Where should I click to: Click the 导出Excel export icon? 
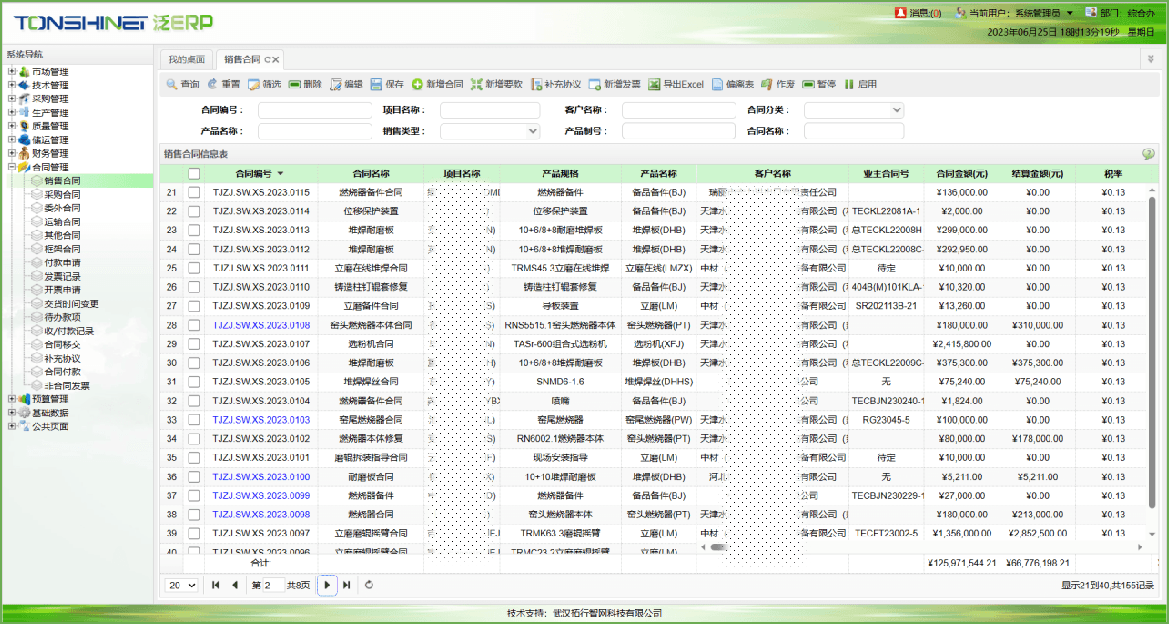[x=654, y=85]
